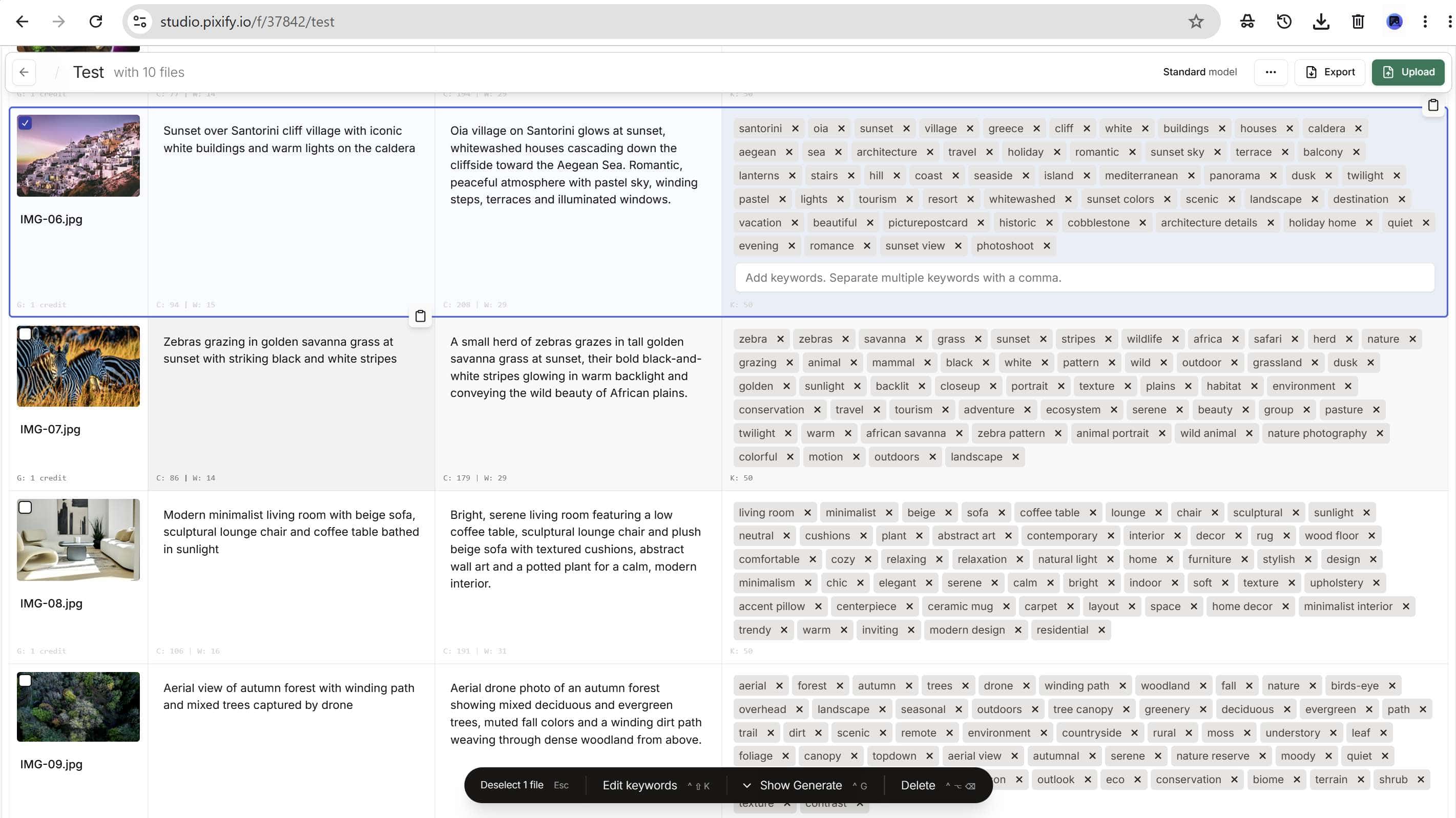Click the green Upload button

click(x=1408, y=72)
